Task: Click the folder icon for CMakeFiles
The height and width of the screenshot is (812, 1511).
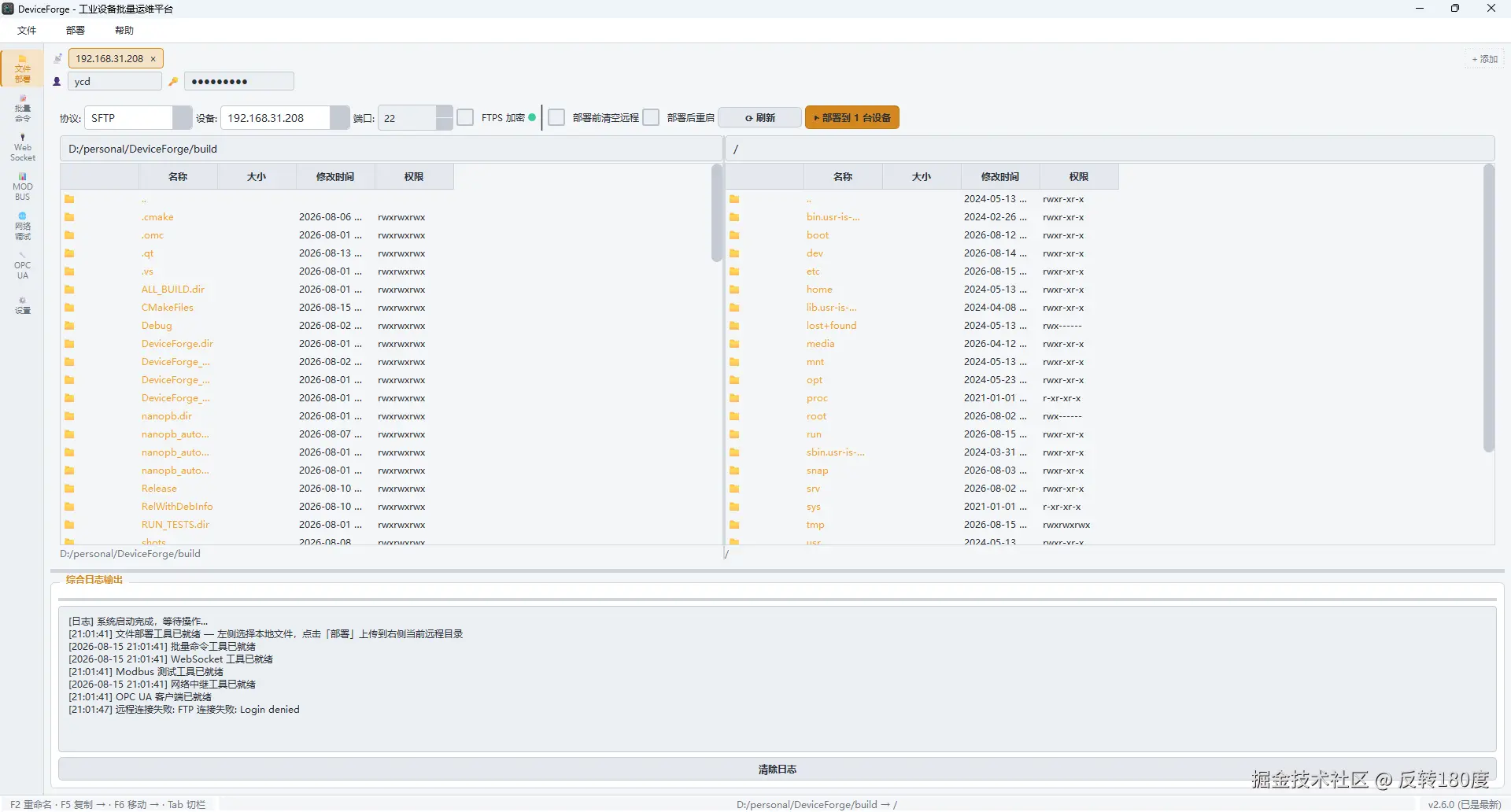Action: point(69,308)
